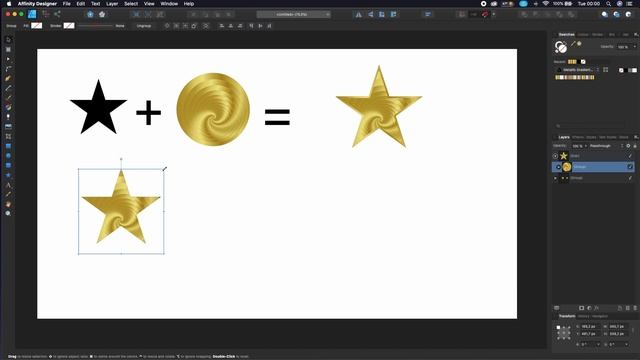Screen dimensions: 640x360
Task: Click the X position field in Transform
Action: [x=591, y=327]
